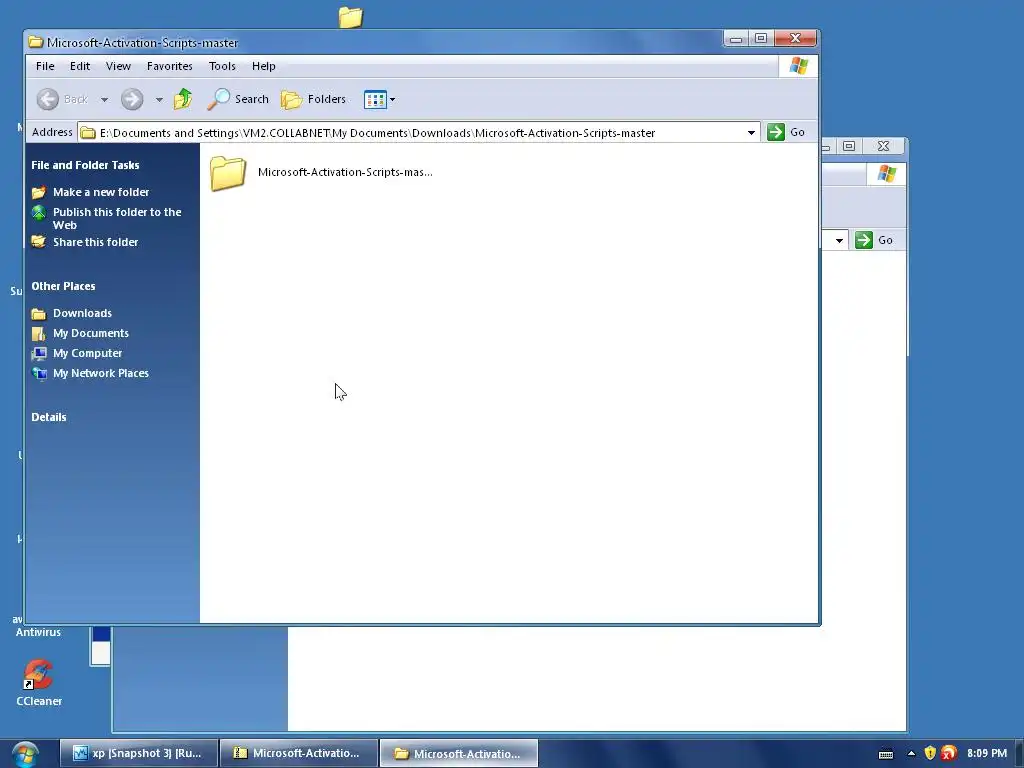The height and width of the screenshot is (768, 1024).
Task: Open the File menu
Action: 45,66
